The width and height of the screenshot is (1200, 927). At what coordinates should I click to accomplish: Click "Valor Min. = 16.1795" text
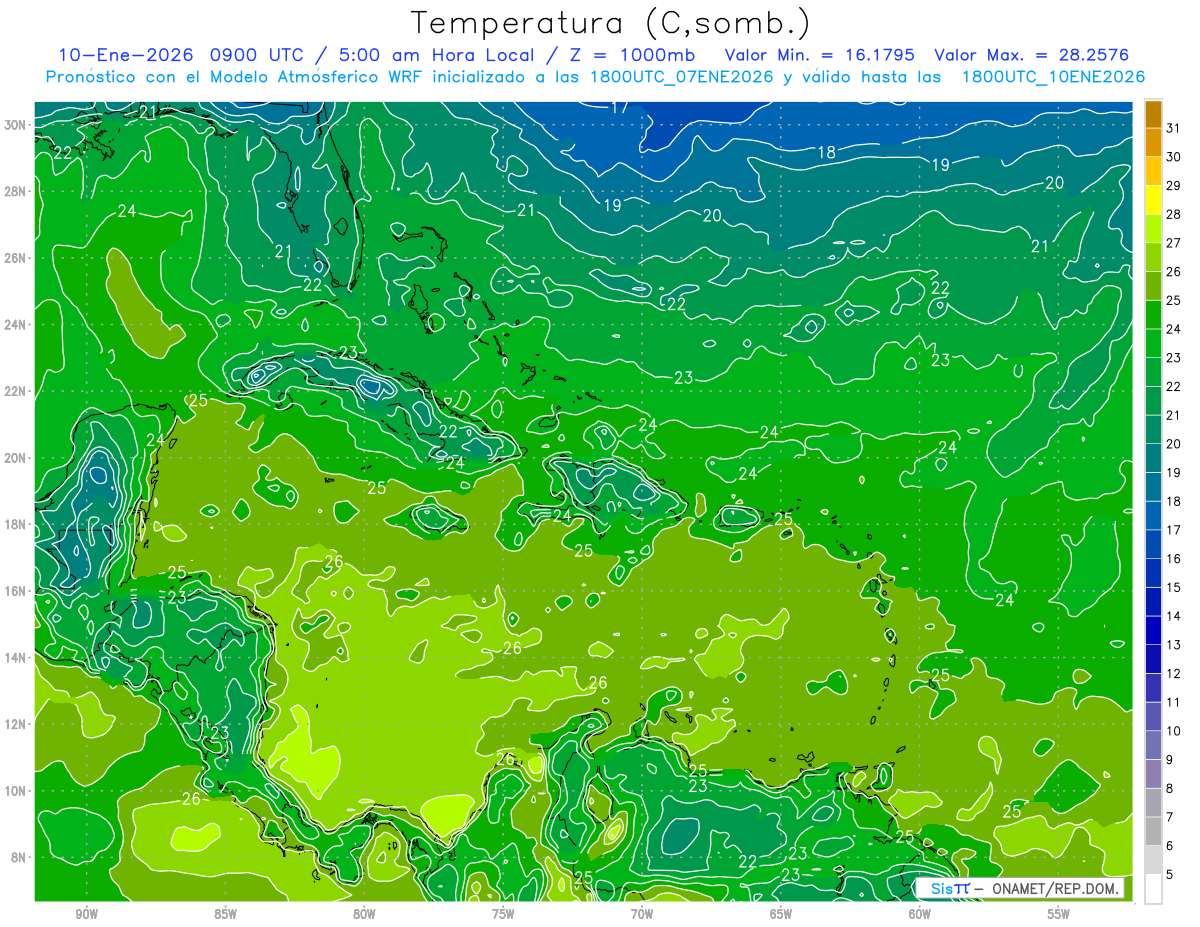coord(820,55)
